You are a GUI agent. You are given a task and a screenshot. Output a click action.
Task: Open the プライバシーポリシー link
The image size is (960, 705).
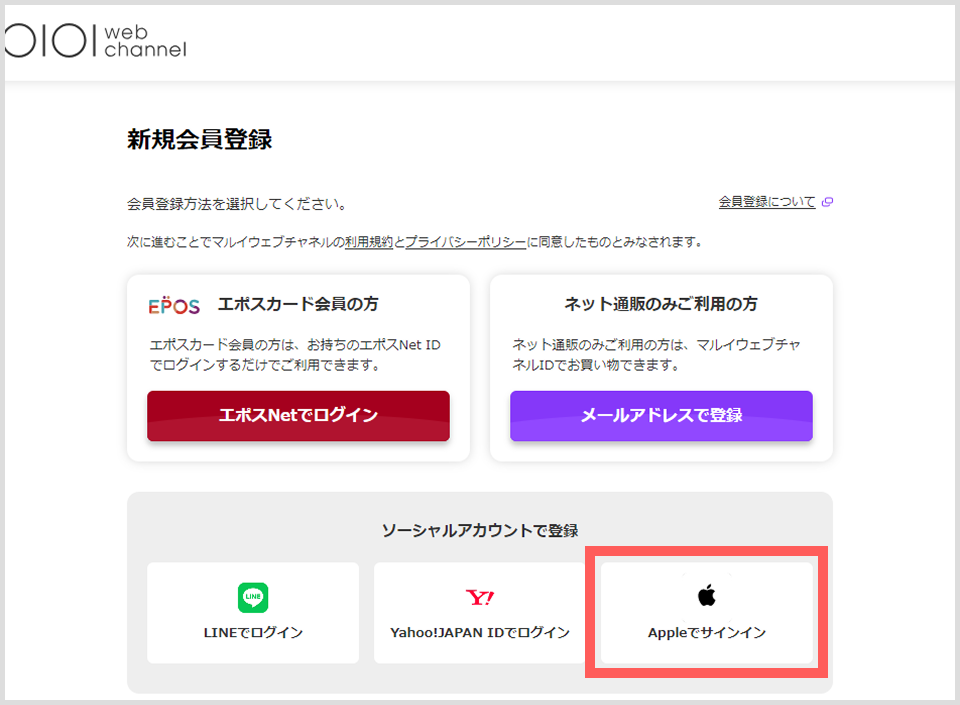click(465, 242)
